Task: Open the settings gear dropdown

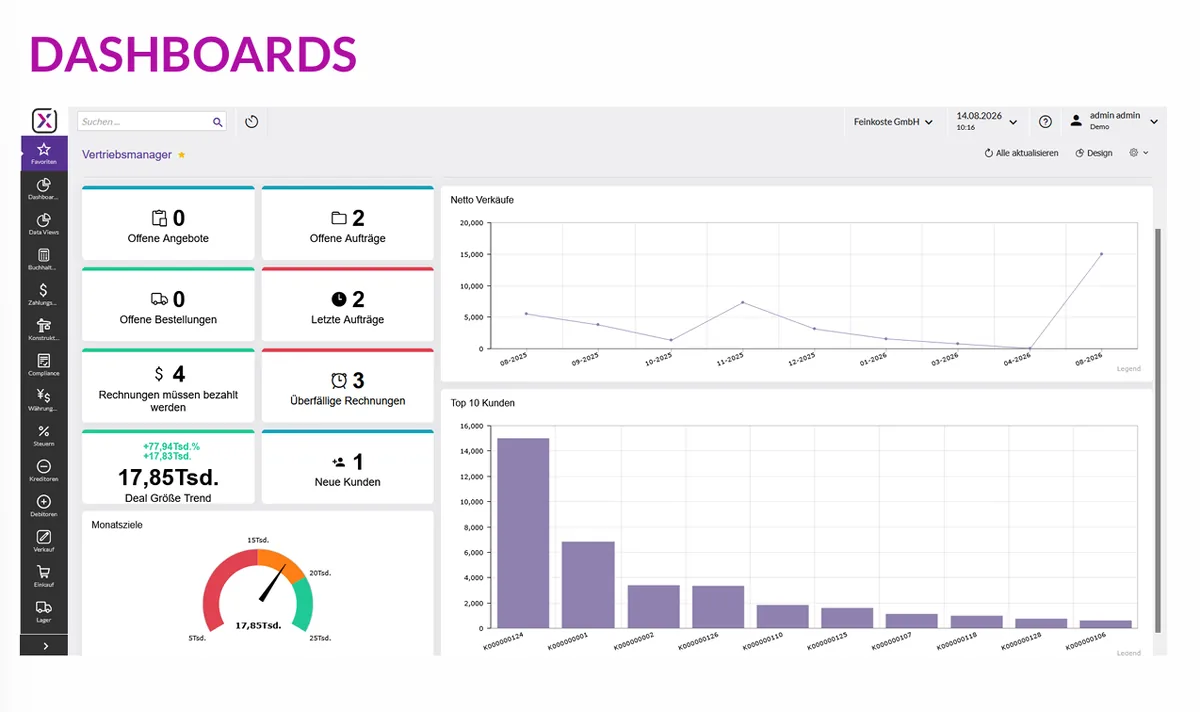Action: coord(1138,153)
